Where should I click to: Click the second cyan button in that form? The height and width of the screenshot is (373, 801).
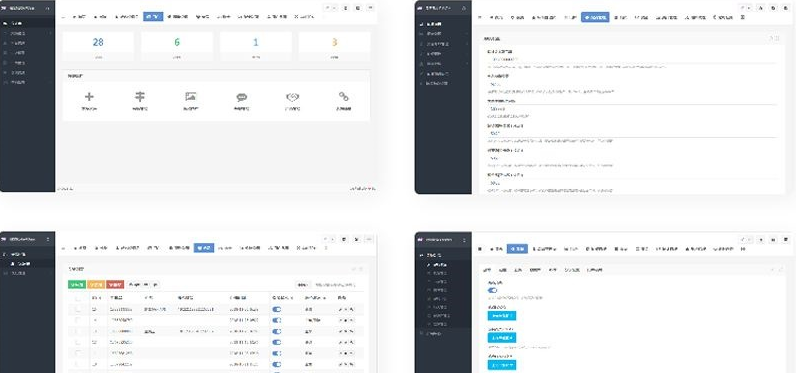pos(502,338)
